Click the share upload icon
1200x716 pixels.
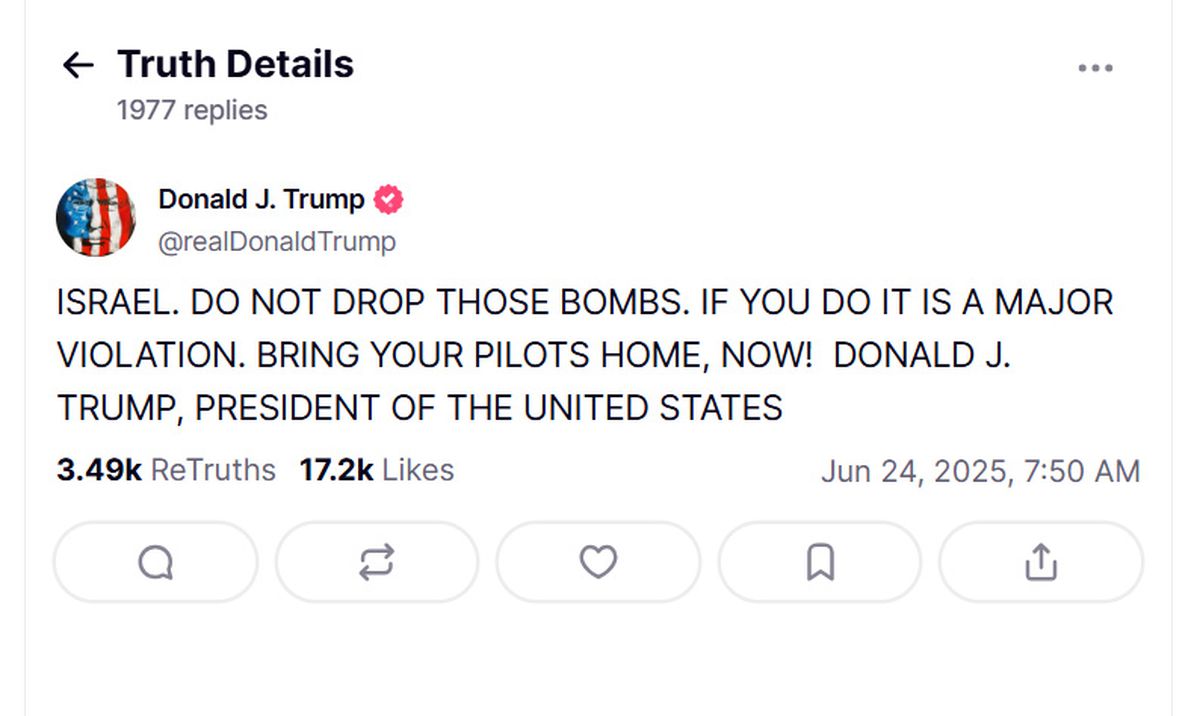tap(1040, 563)
